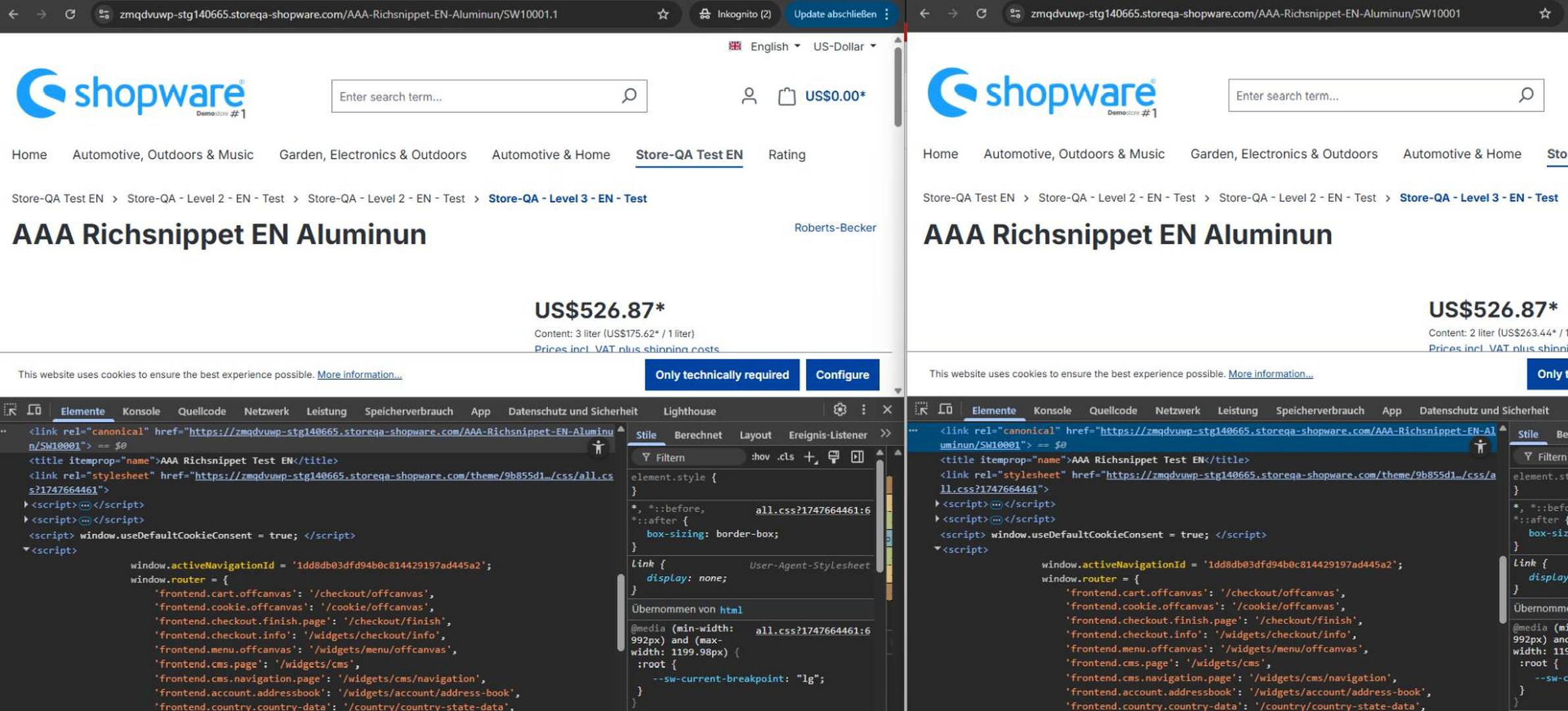Collapse open script node in left DevTools
The height and width of the screenshot is (711, 1568).
click(26, 550)
